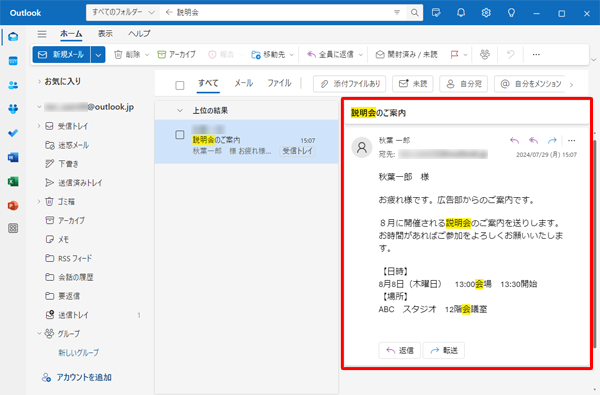Open To Do checkmark app
600x395 pixels.
point(13,133)
